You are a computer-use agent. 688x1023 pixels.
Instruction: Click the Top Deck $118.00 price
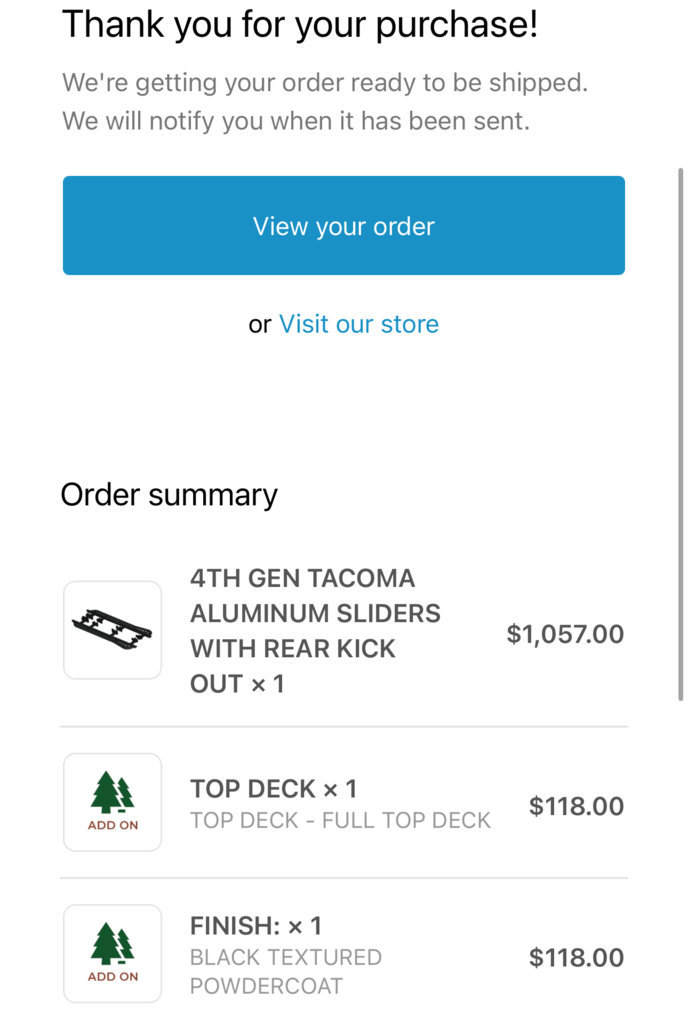(576, 806)
